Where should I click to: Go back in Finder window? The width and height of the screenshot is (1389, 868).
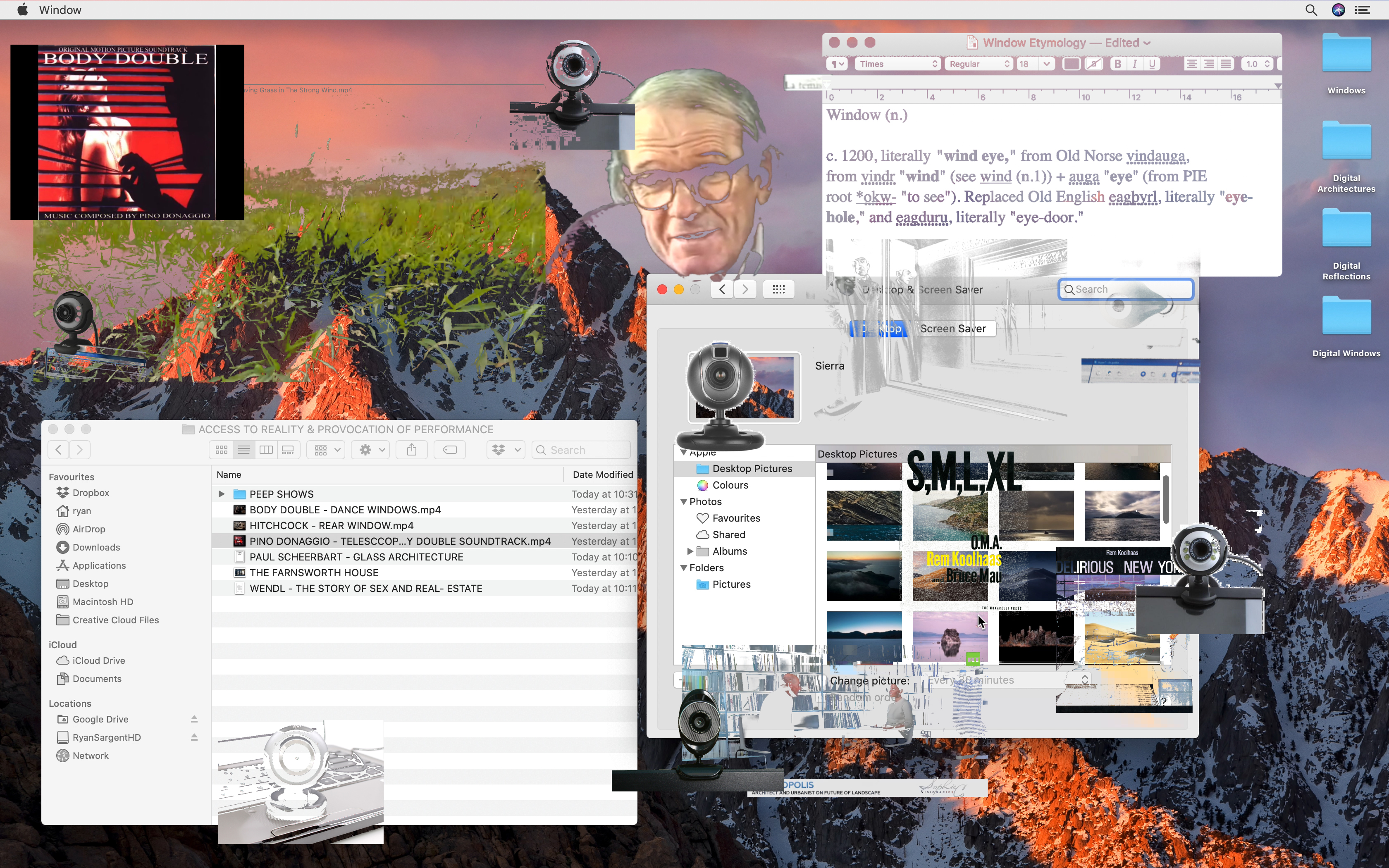[59, 450]
